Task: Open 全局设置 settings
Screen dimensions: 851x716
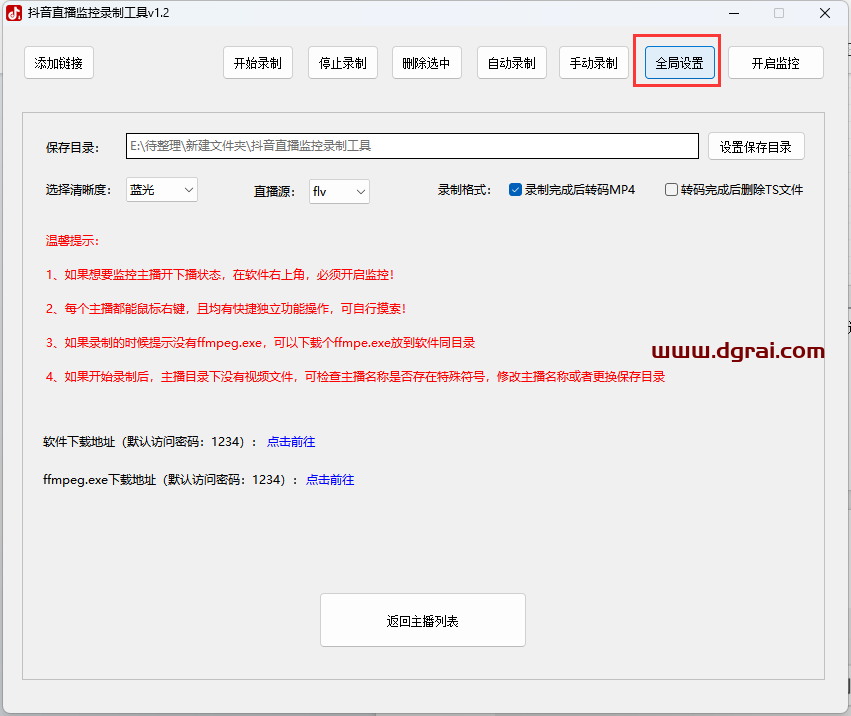Action: coord(679,63)
